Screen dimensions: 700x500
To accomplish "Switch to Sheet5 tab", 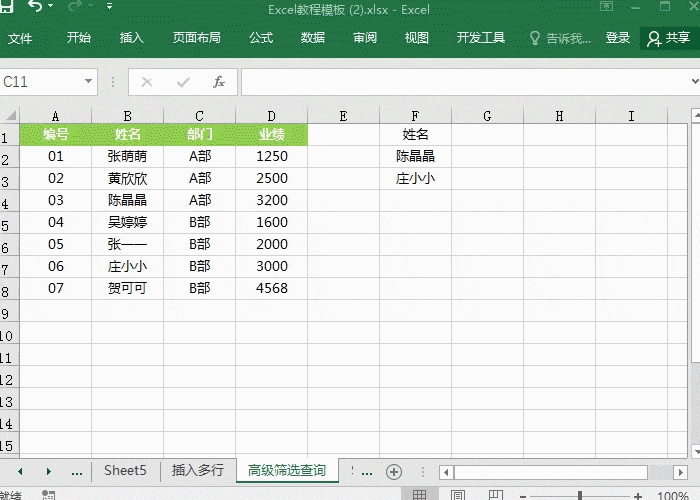I will (x=125, y=471).
